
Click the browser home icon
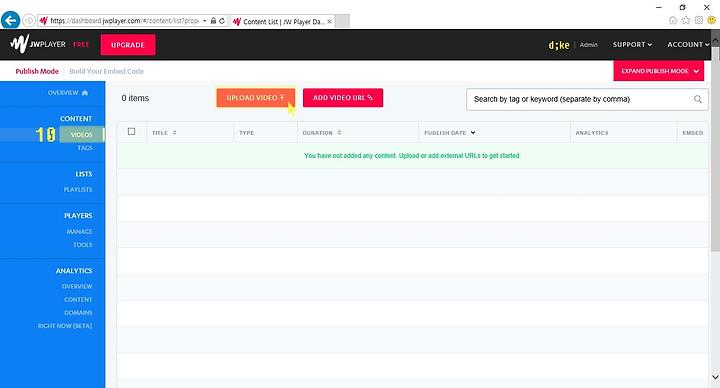point(673,20)
